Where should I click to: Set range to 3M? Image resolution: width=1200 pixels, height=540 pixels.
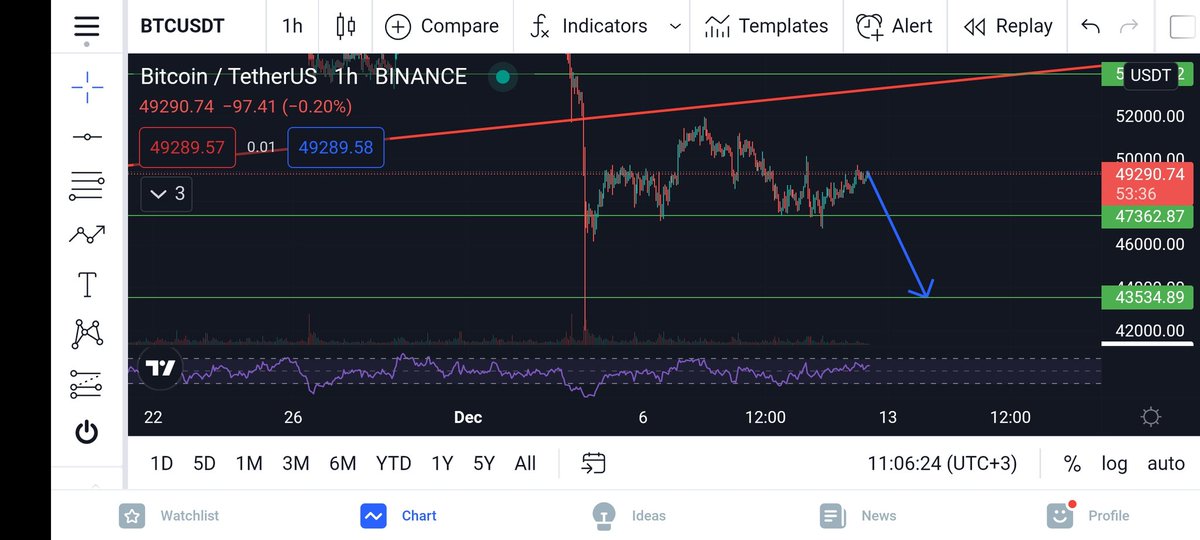point(295,463)
